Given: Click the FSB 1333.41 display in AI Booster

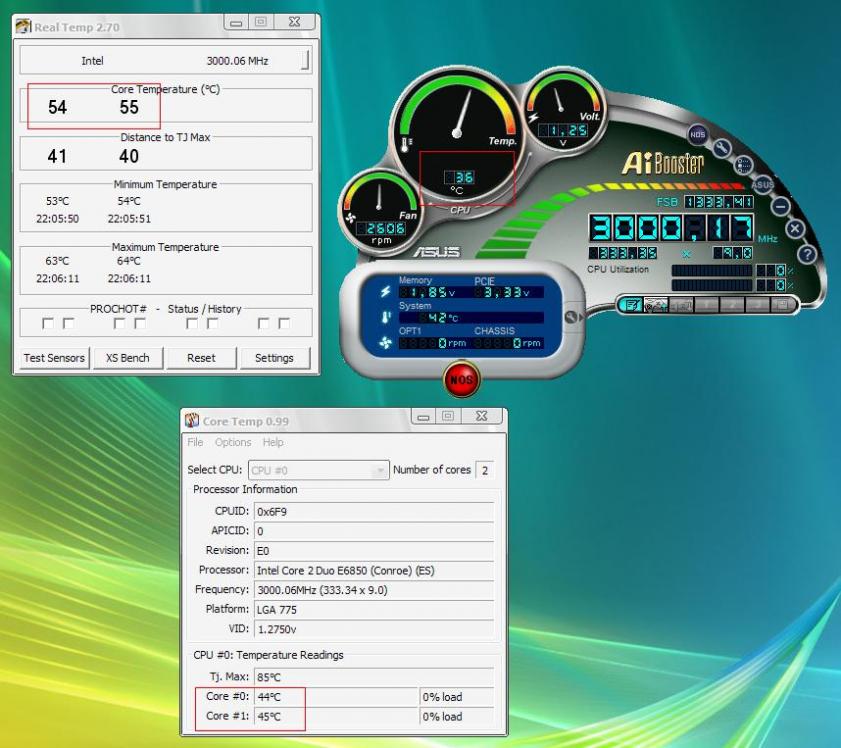Looking at the screenshot, I should coord(719,202).
